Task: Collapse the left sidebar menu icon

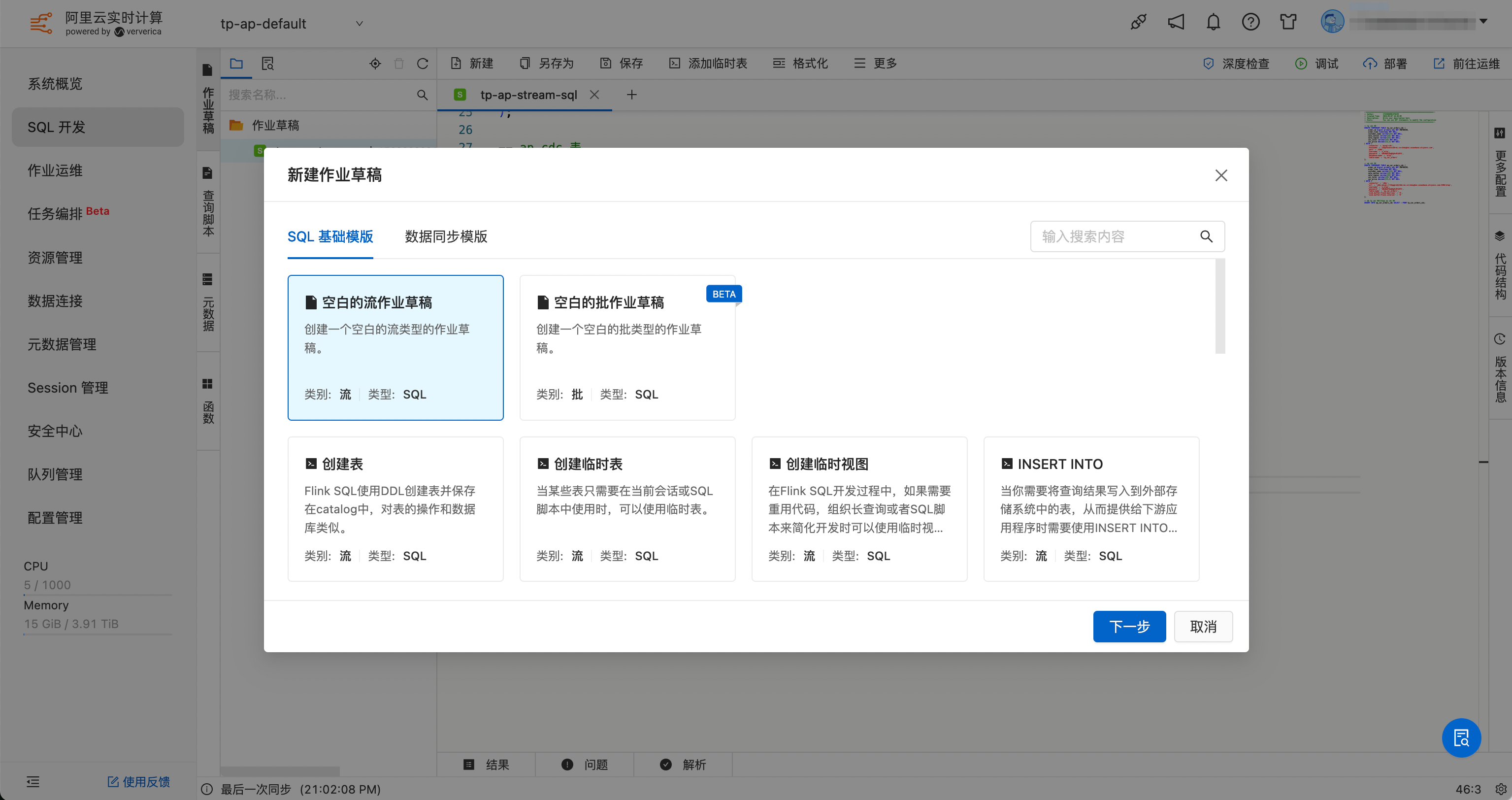Action: (x=33, y=781)
